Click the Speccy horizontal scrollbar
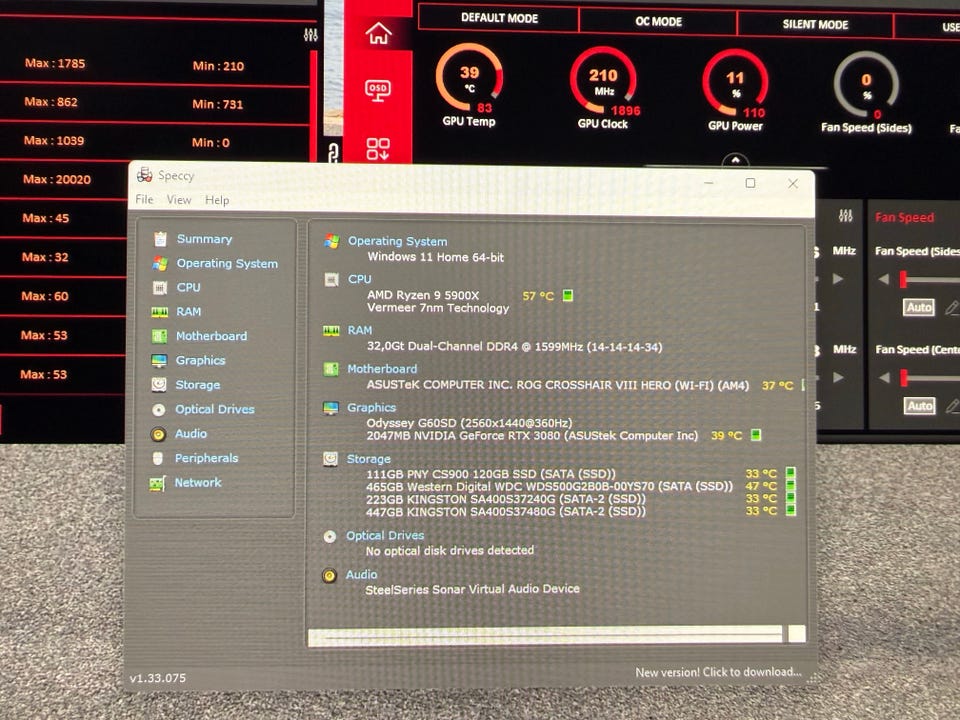This screenshot has width=960, height=720. tap(545, 636)
